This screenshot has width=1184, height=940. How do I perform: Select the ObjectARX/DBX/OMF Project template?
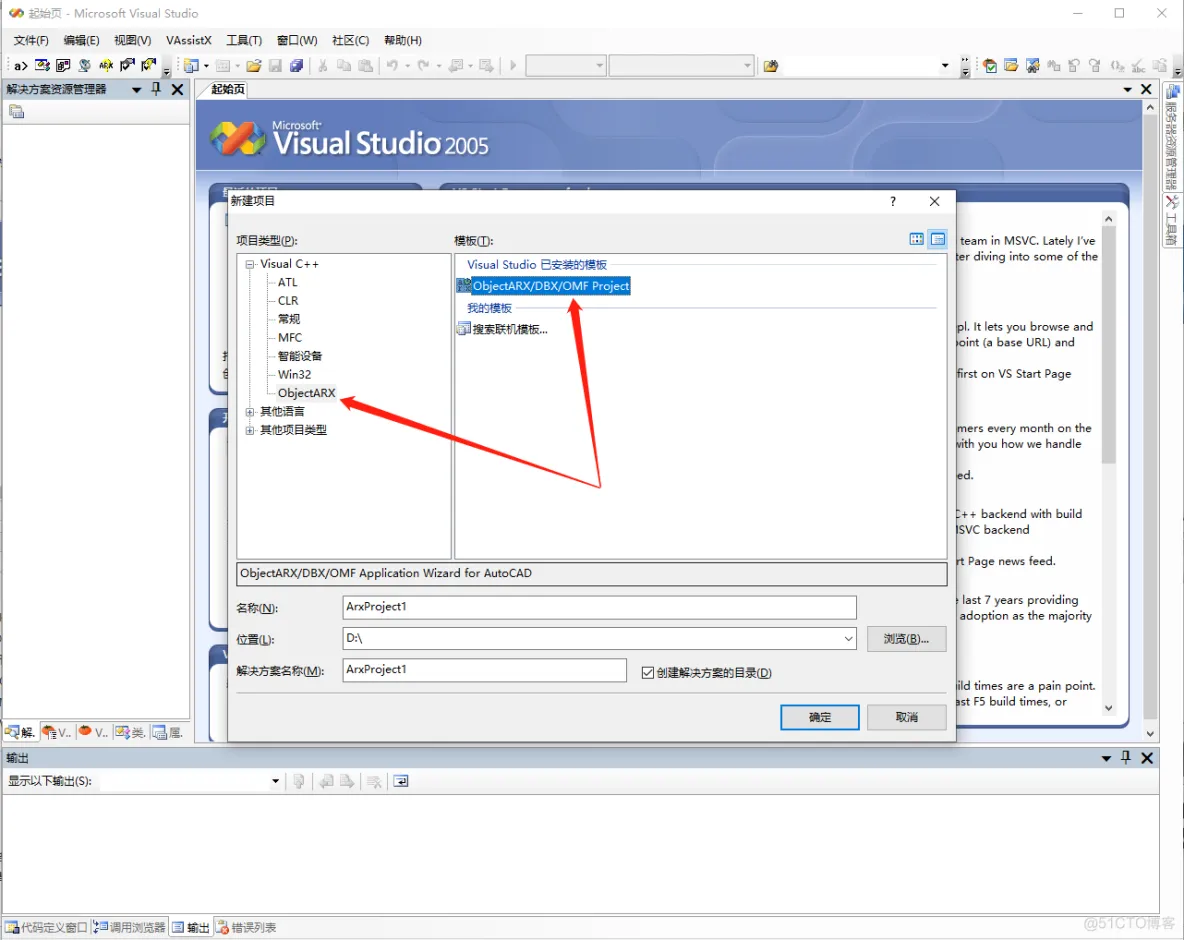click(x=544, y=286)
